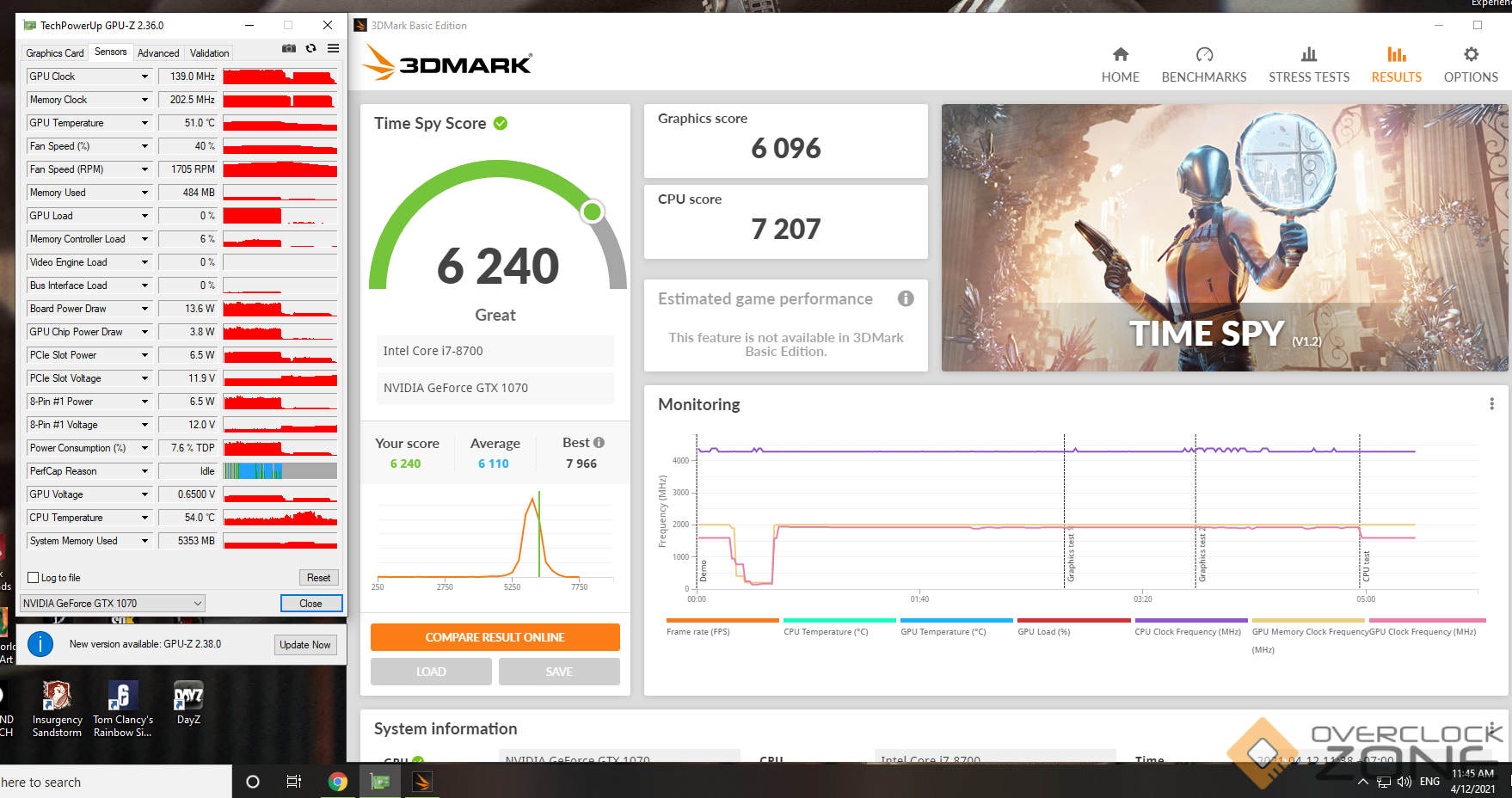Image resolution: width=1512 pixels, height=798 pixels.
Task: Open 3DMark Options gear
Action: [1471, 64]
